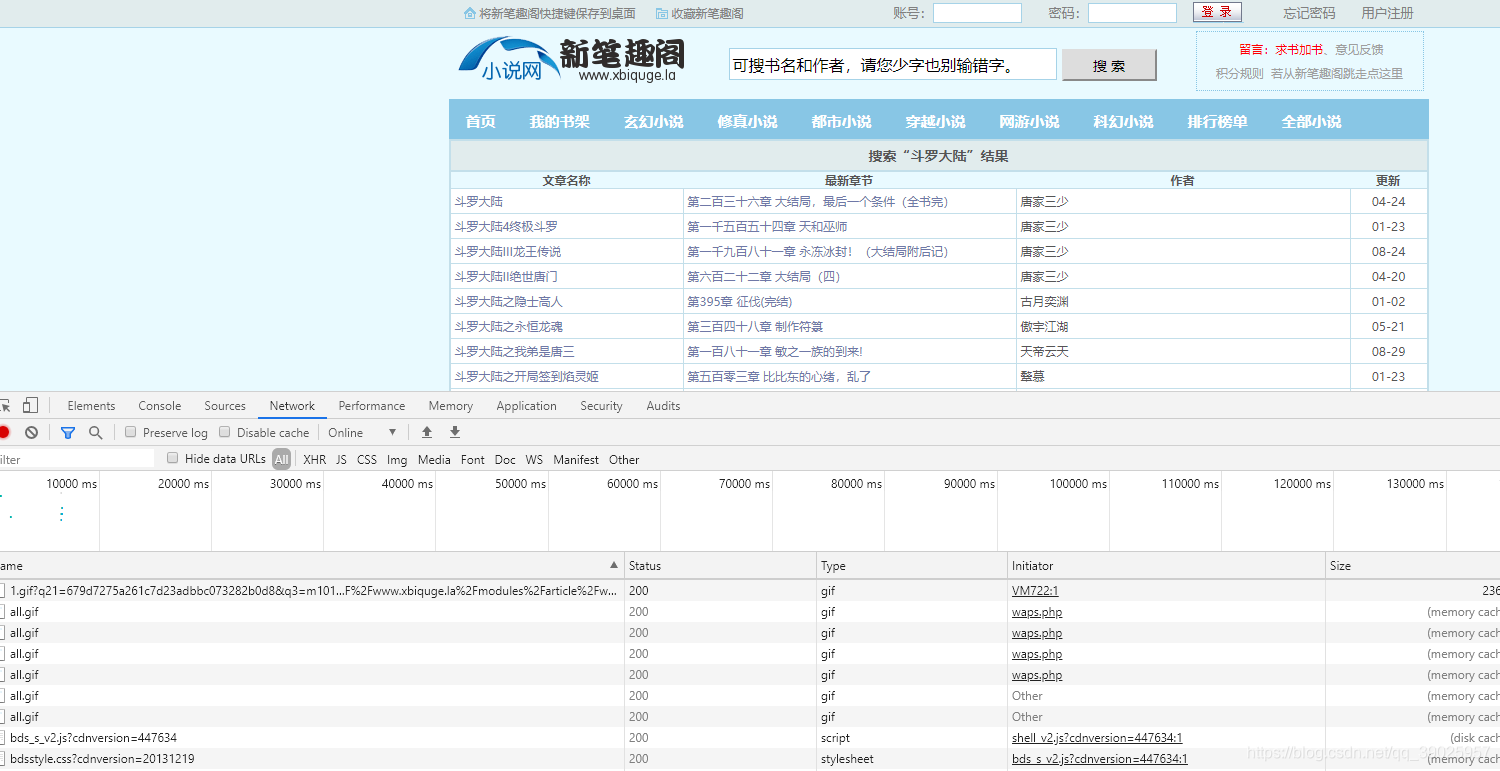Click the 搜索 search button
Viewport: 1500px width, 771px height.
click(1109, 65)
